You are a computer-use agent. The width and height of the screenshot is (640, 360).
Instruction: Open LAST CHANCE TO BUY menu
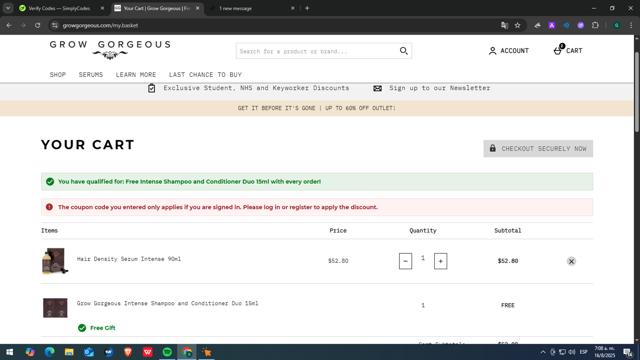click(205, 75)
